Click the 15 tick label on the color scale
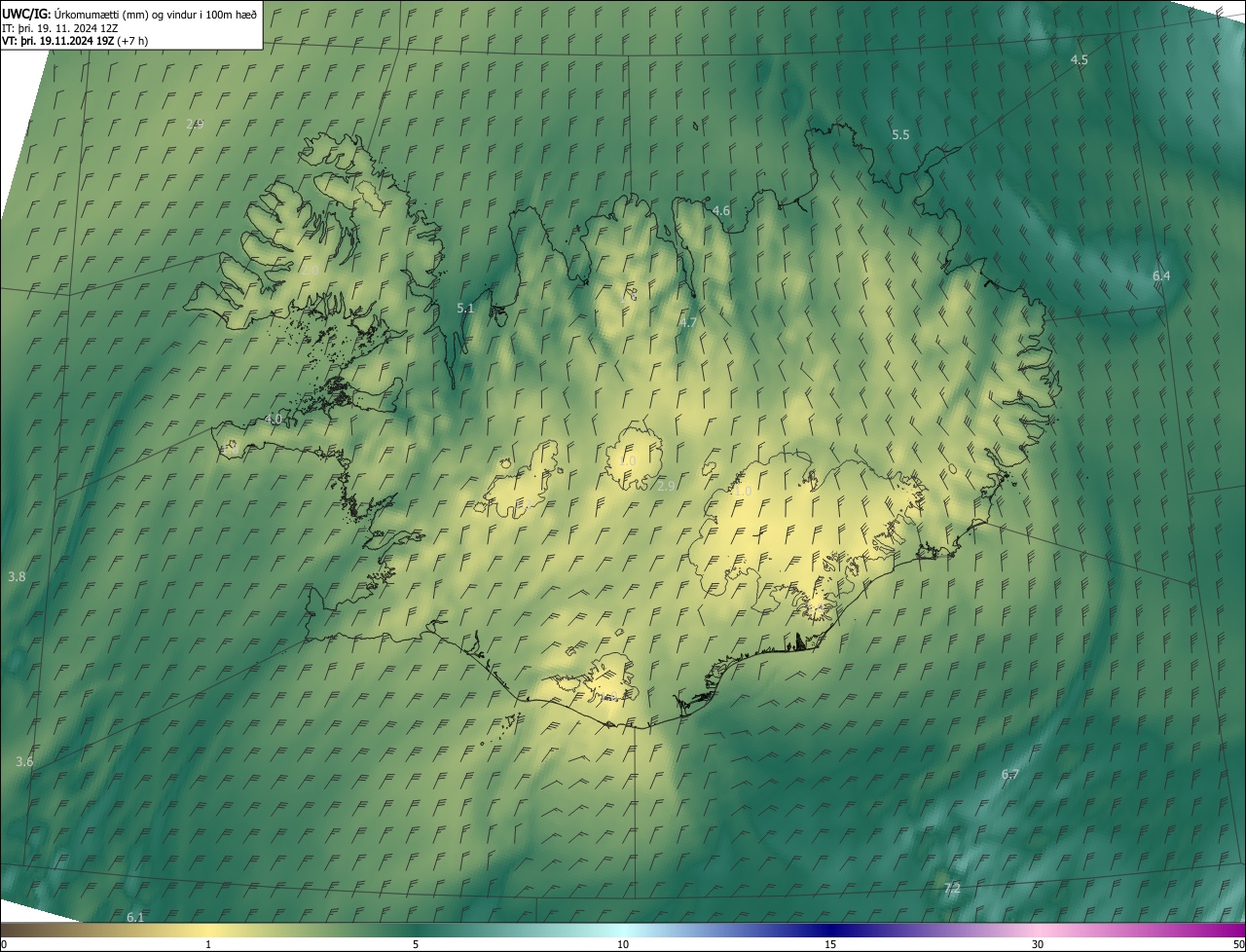Viewport: 1246px width, 952px height. 830,945
